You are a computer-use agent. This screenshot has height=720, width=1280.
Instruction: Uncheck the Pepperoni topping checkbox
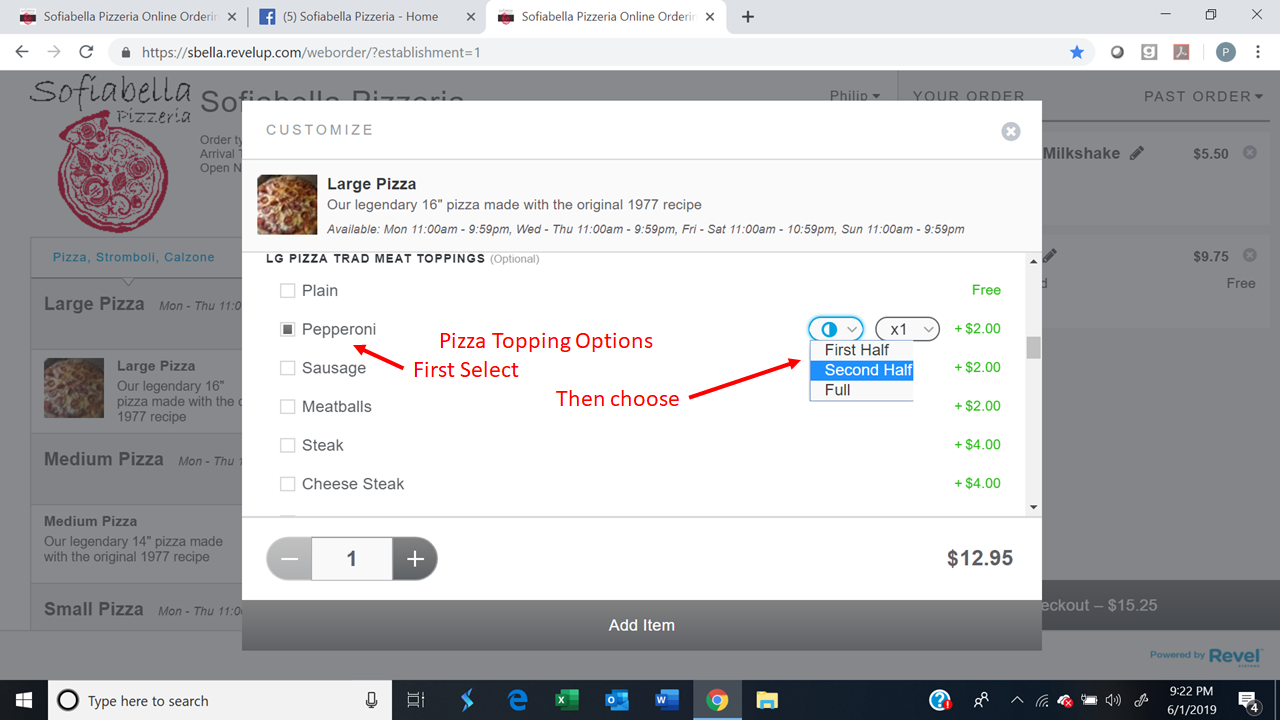tap(288, 329)
